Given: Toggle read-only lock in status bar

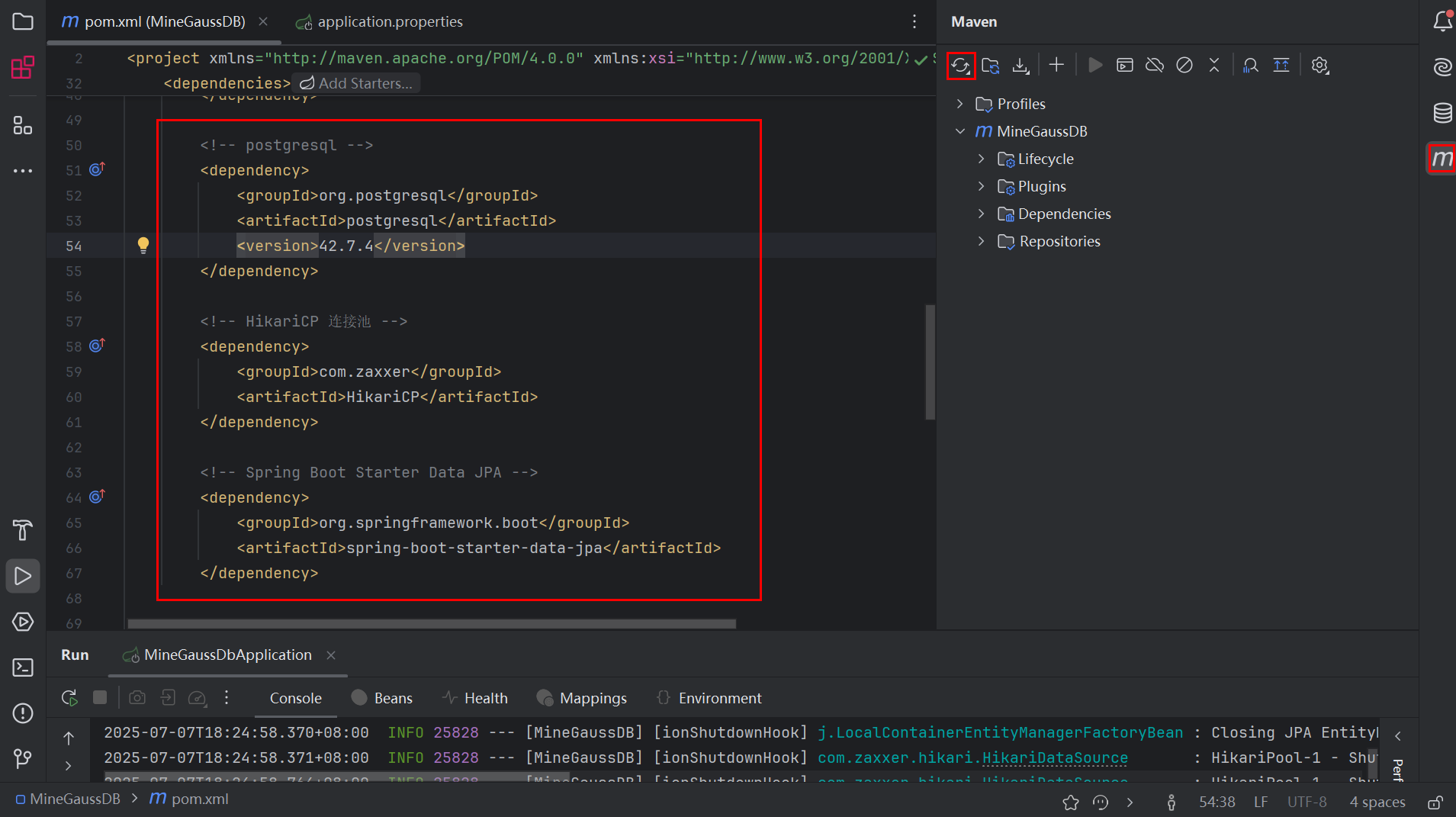Looking at the screenshot, I should [1435, 803].
